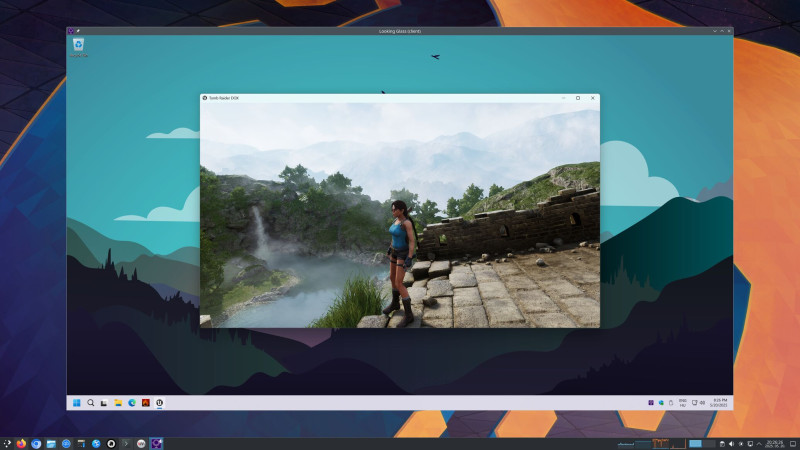Click Show Desktop button in KDE panel
Viewport: 800px width, 450px height.
(x=793, y=444)
